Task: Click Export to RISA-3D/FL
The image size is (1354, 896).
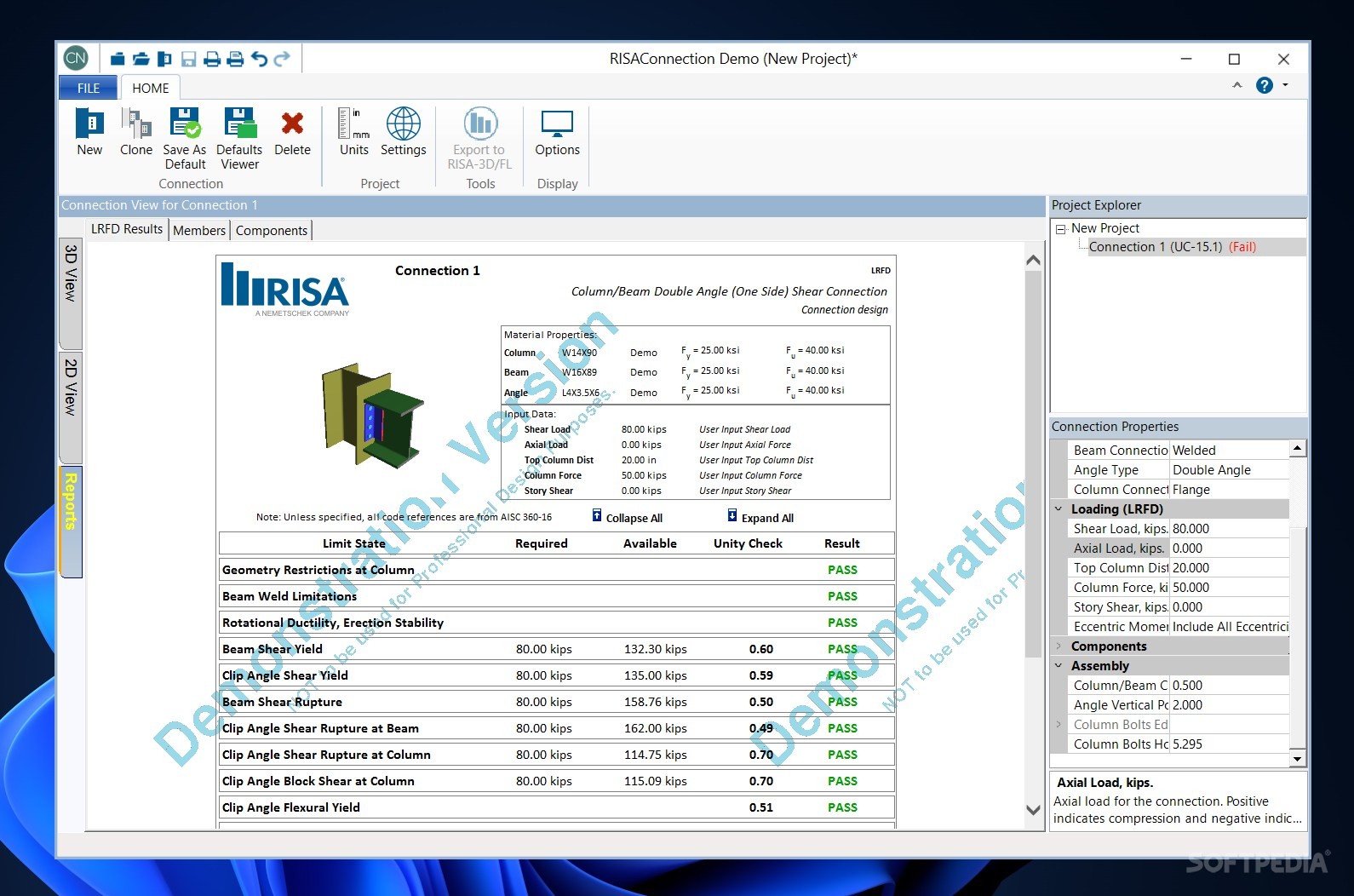Action: tap(479, 139)
